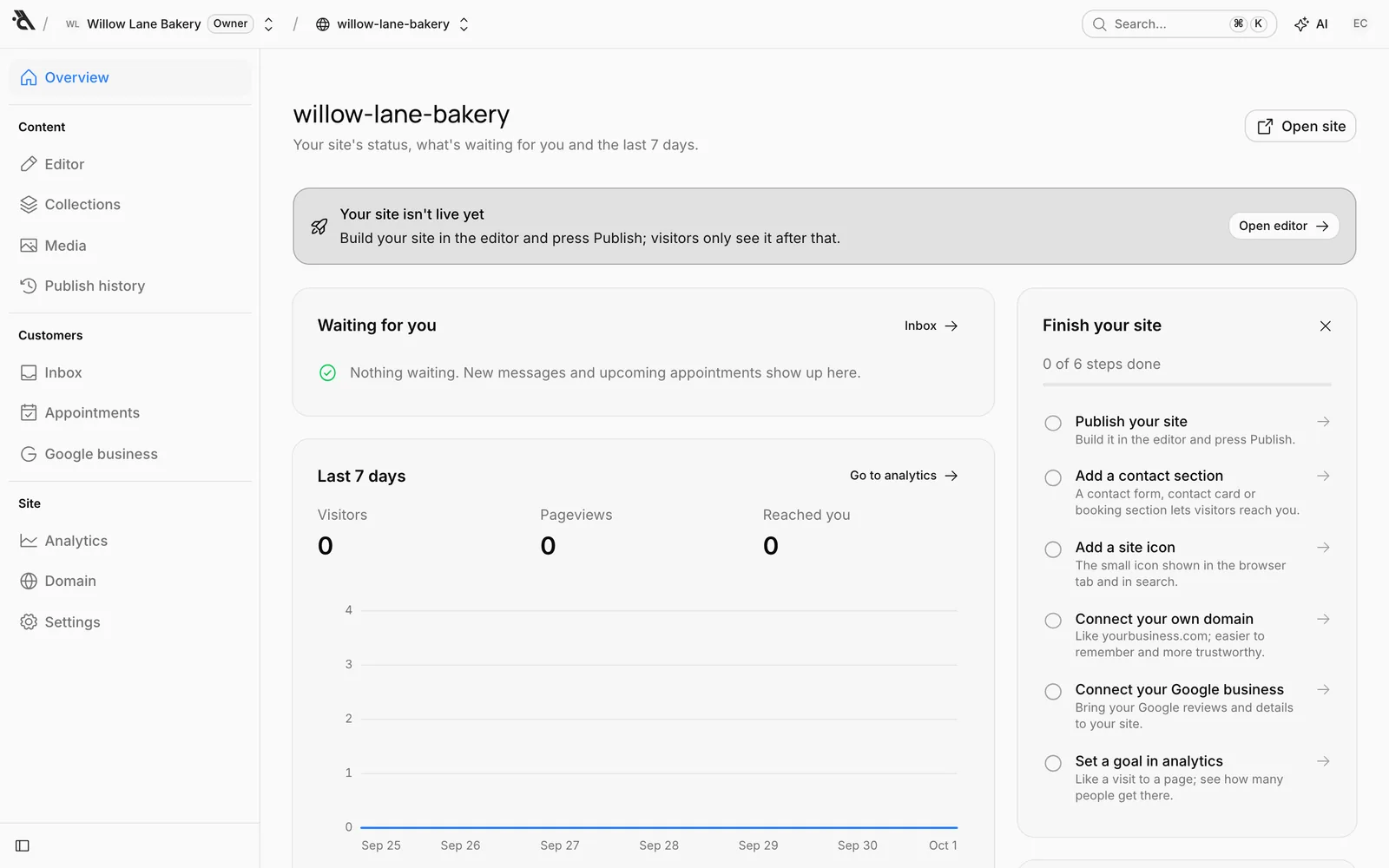Collapse the sidebar with the panel icon
1389x868 pixels.
23,845
